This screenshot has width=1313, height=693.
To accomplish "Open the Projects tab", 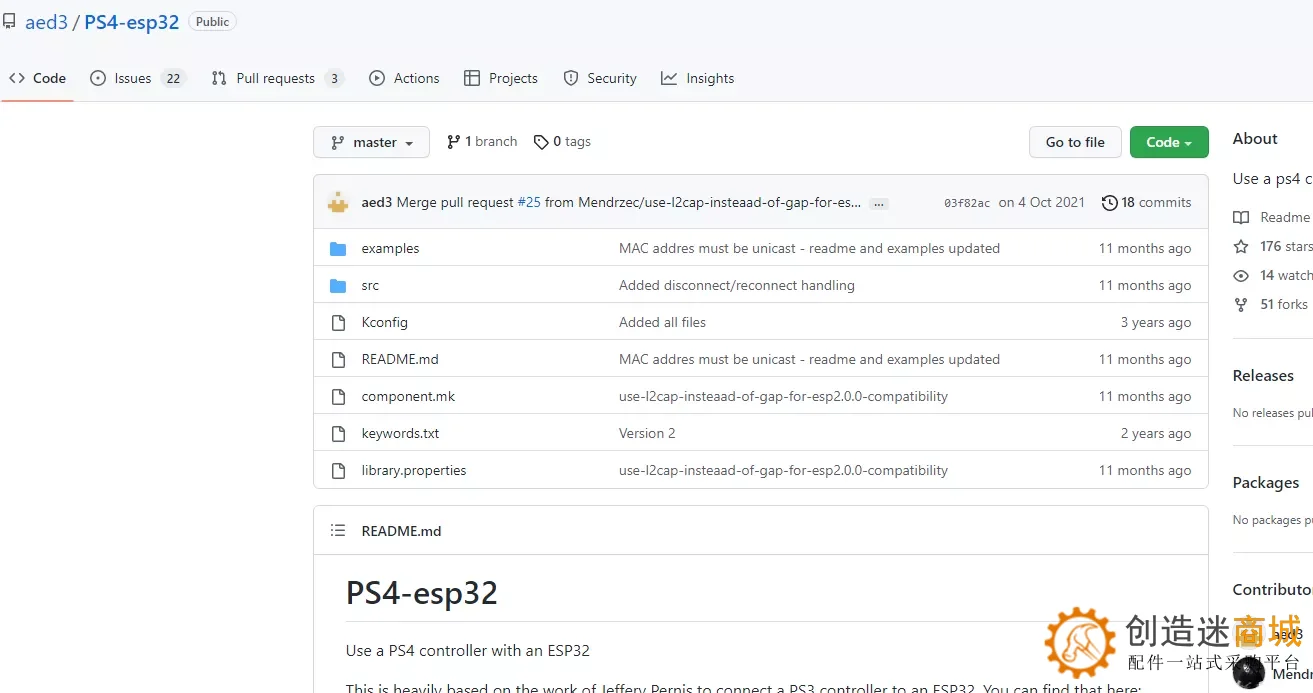I will pos(501,78).
